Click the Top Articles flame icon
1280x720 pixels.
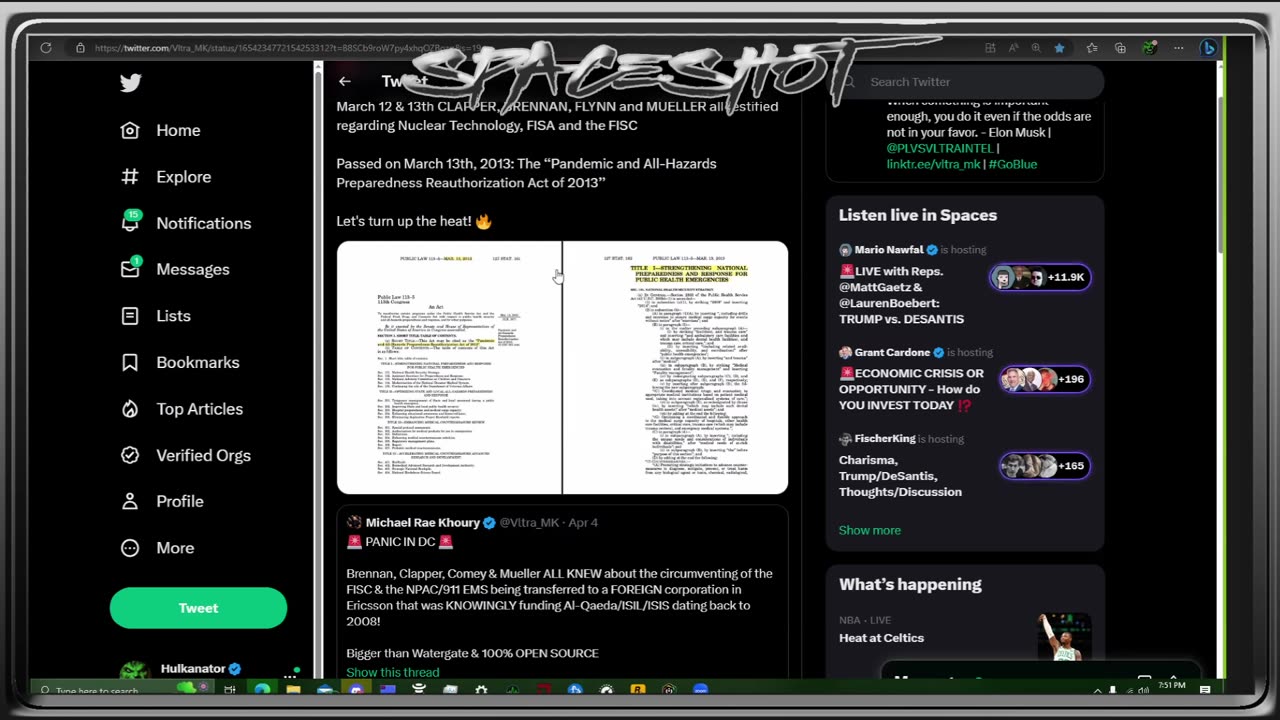(130, 408)
